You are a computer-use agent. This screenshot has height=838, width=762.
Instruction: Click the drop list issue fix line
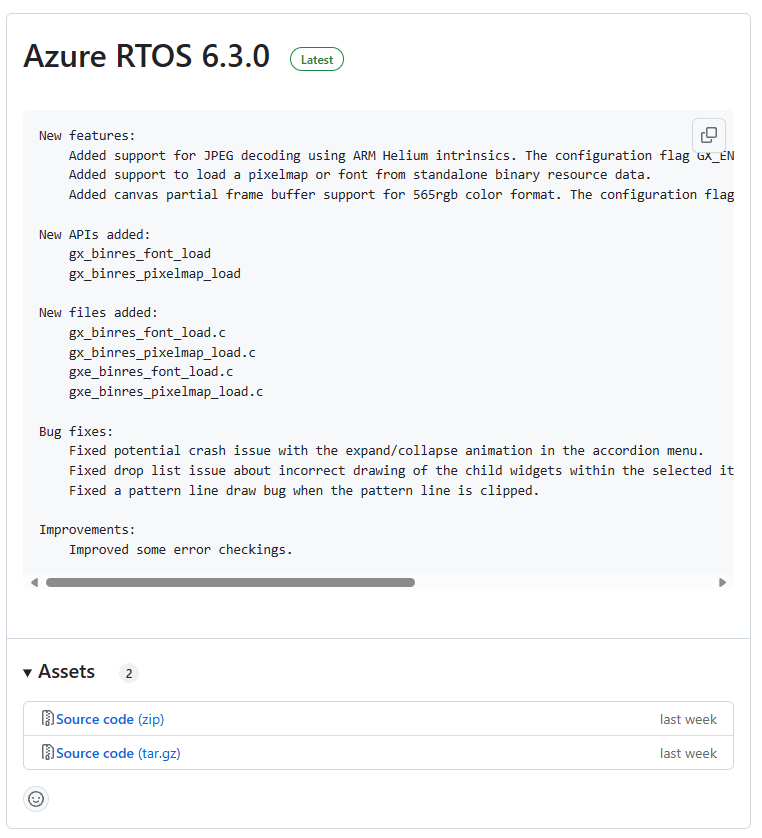[401, 471]
